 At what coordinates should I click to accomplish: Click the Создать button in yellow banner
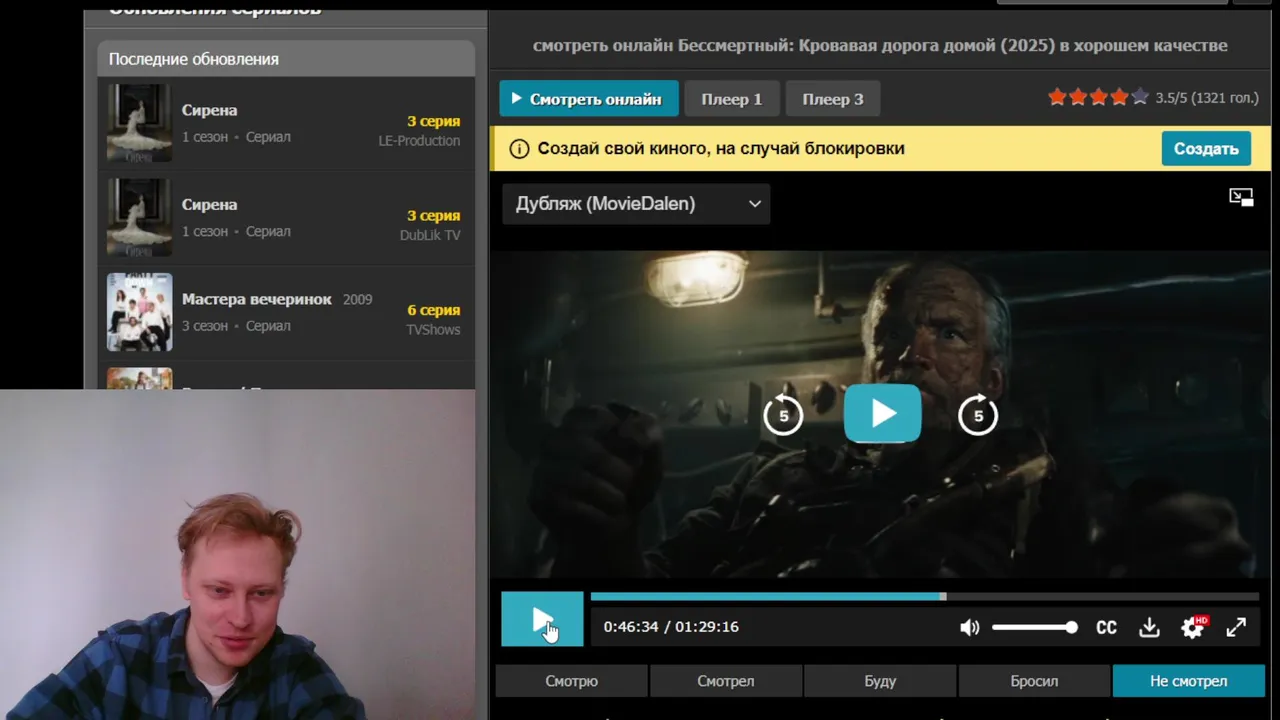click(x=1206, y=149)
